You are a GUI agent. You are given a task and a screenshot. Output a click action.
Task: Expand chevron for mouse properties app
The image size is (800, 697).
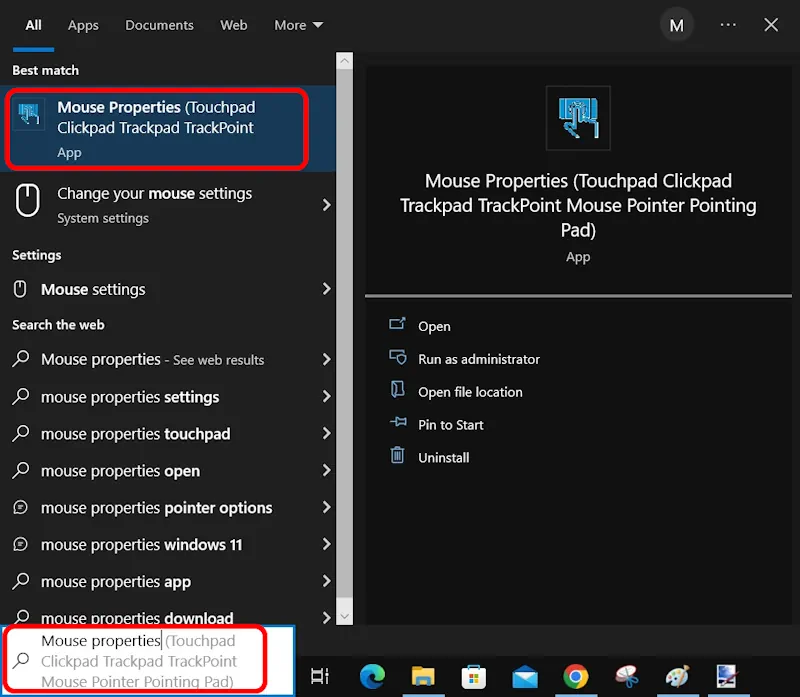[327, 581]
